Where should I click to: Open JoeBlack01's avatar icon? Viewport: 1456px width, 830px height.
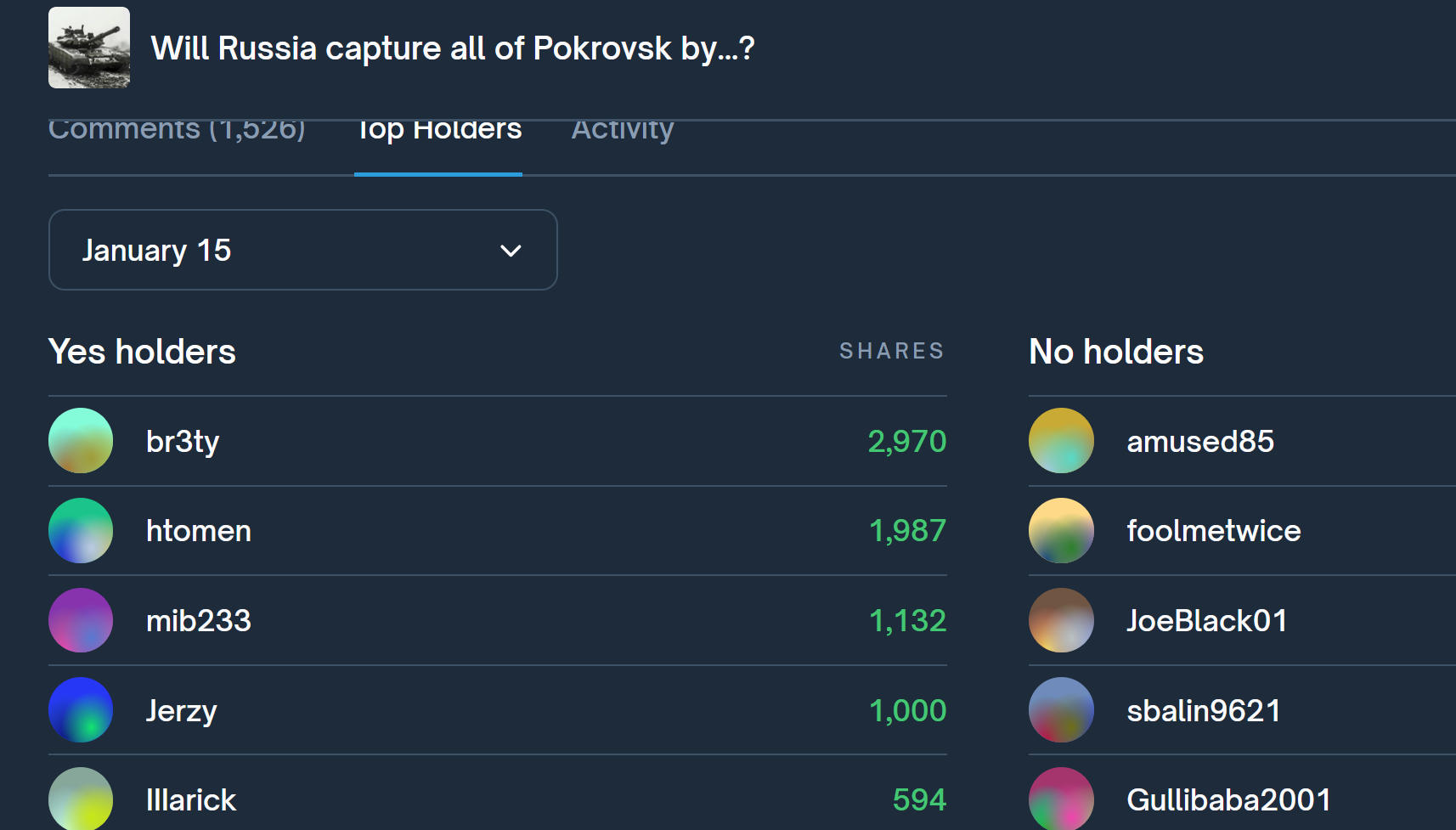[x=1061, y=620]
